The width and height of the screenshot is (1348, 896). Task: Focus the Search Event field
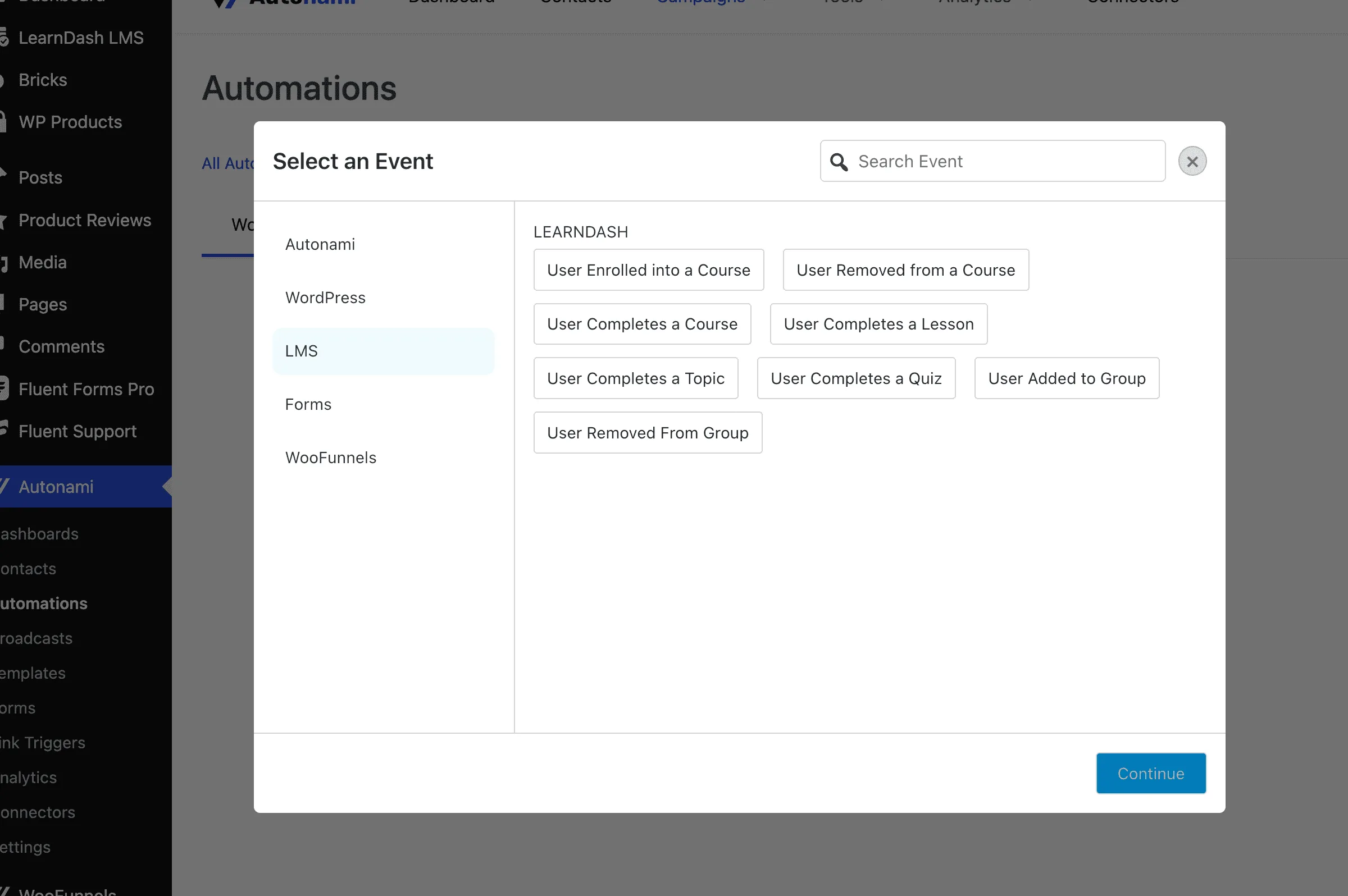(x=992, y=161)
